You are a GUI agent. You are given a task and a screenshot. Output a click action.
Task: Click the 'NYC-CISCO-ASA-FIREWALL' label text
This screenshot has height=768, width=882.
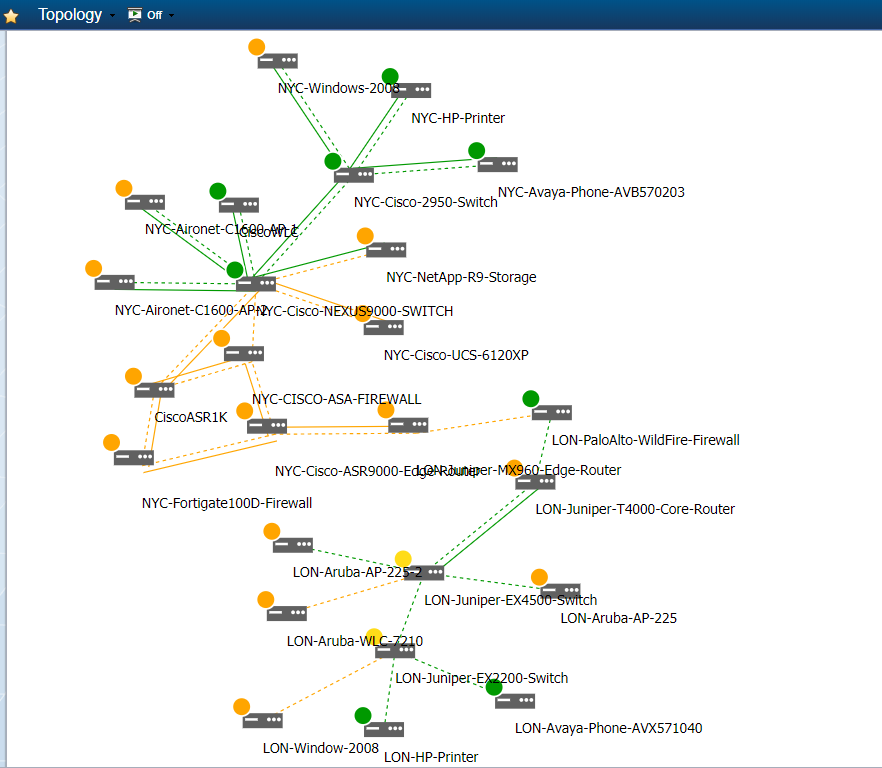[336, 399]
